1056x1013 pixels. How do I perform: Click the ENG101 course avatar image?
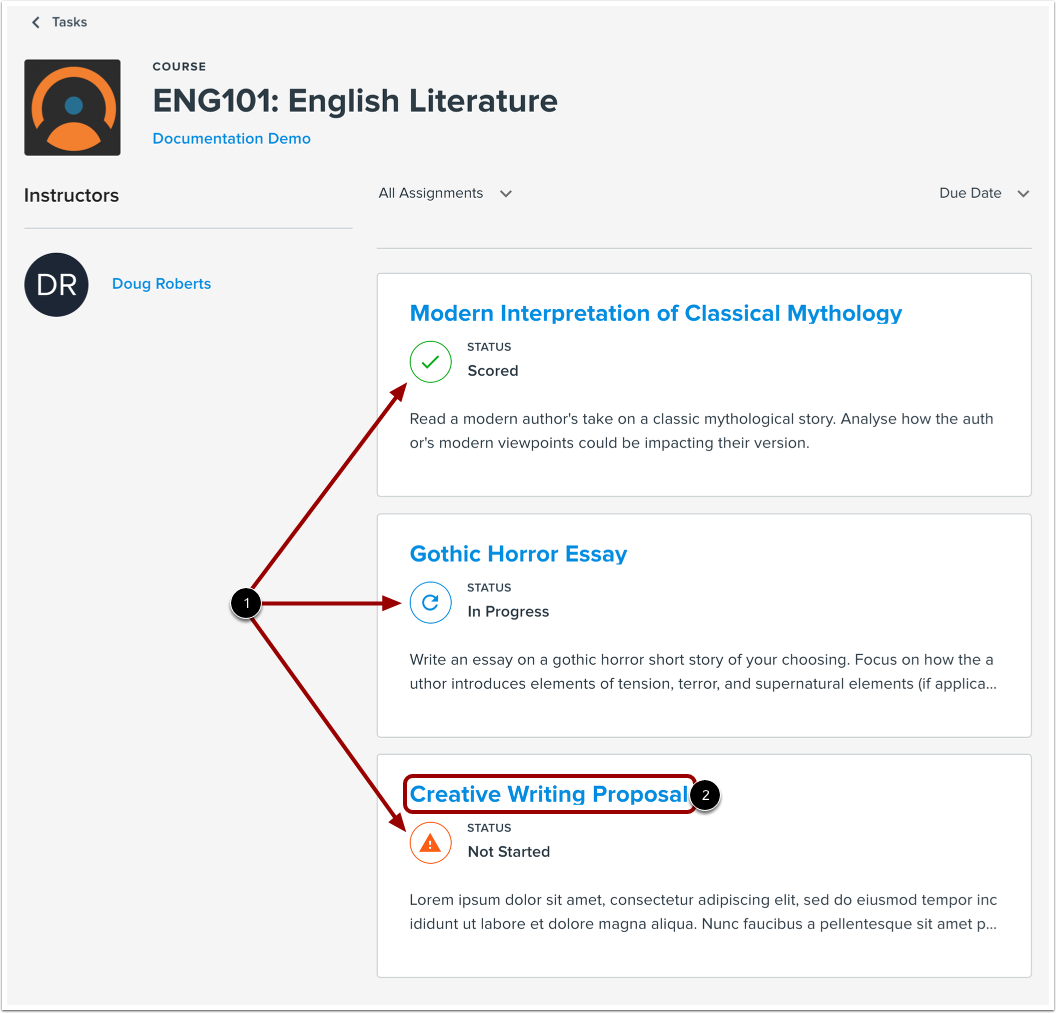[x=73, y=108]
